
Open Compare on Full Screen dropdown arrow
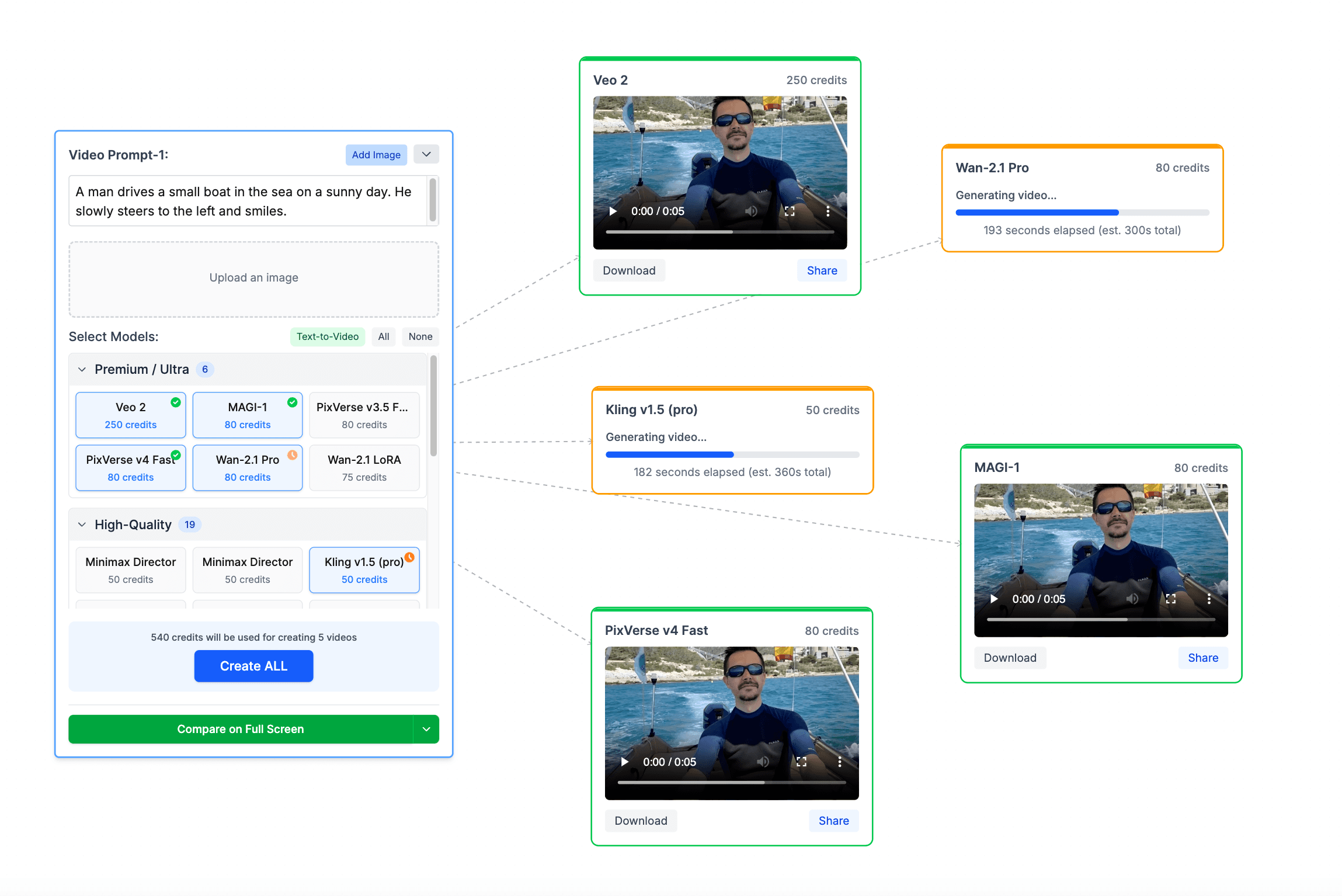pos(426,729)
